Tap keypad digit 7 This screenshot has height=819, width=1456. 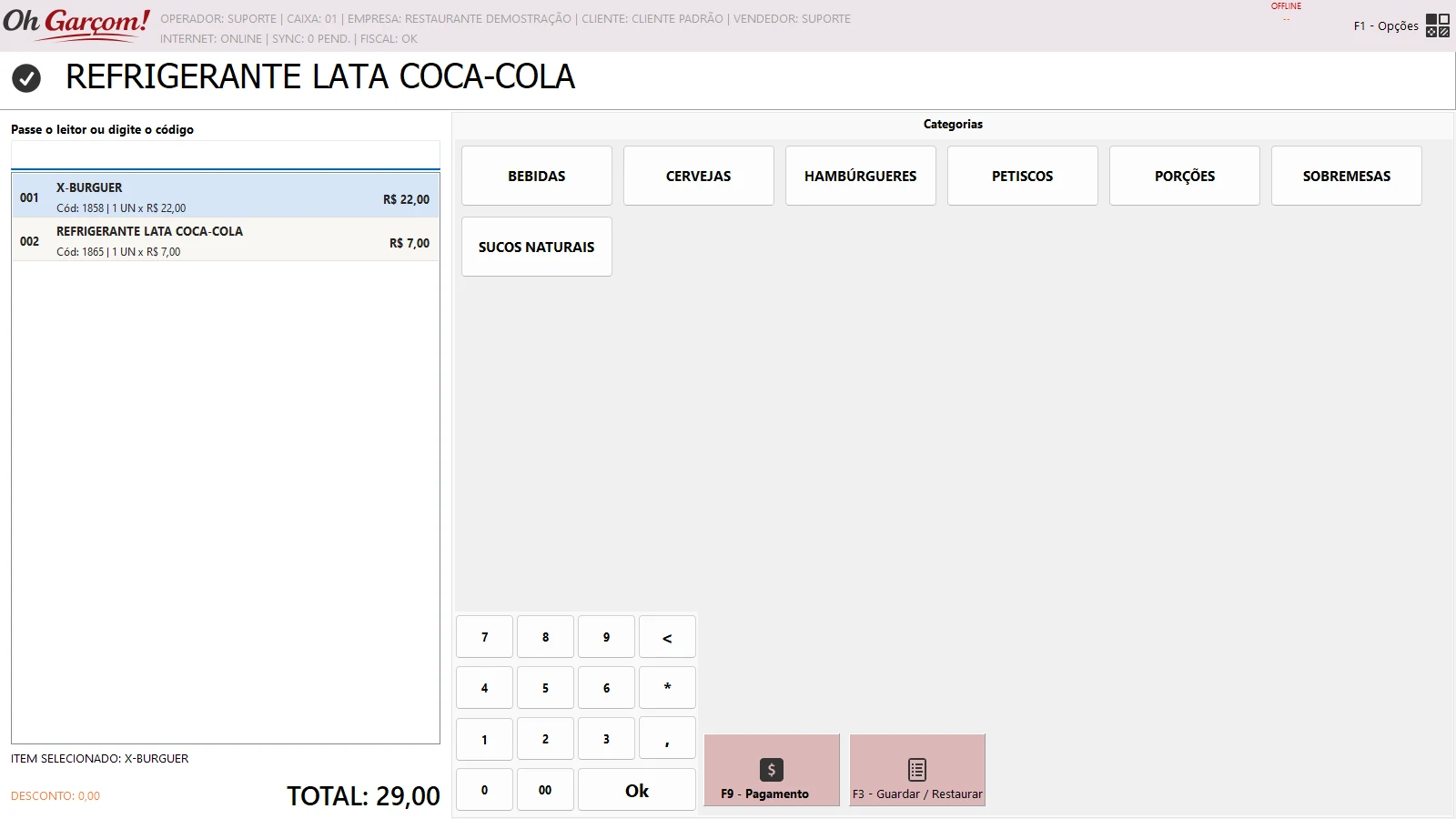tap(484, 637)
